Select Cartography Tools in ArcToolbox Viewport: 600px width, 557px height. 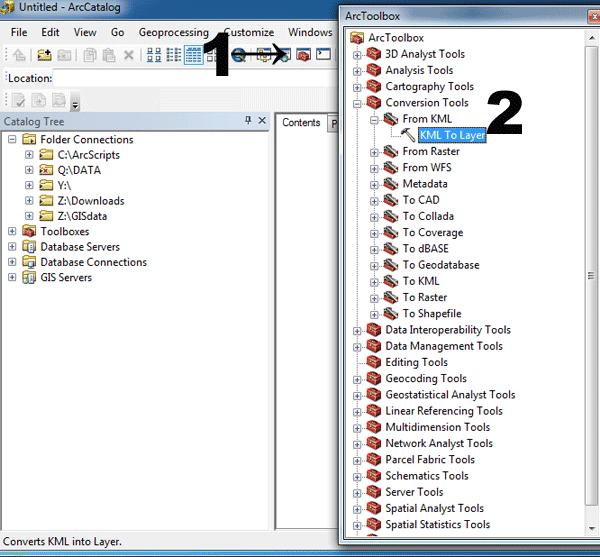pyautogui.click(x=429, y=87)
